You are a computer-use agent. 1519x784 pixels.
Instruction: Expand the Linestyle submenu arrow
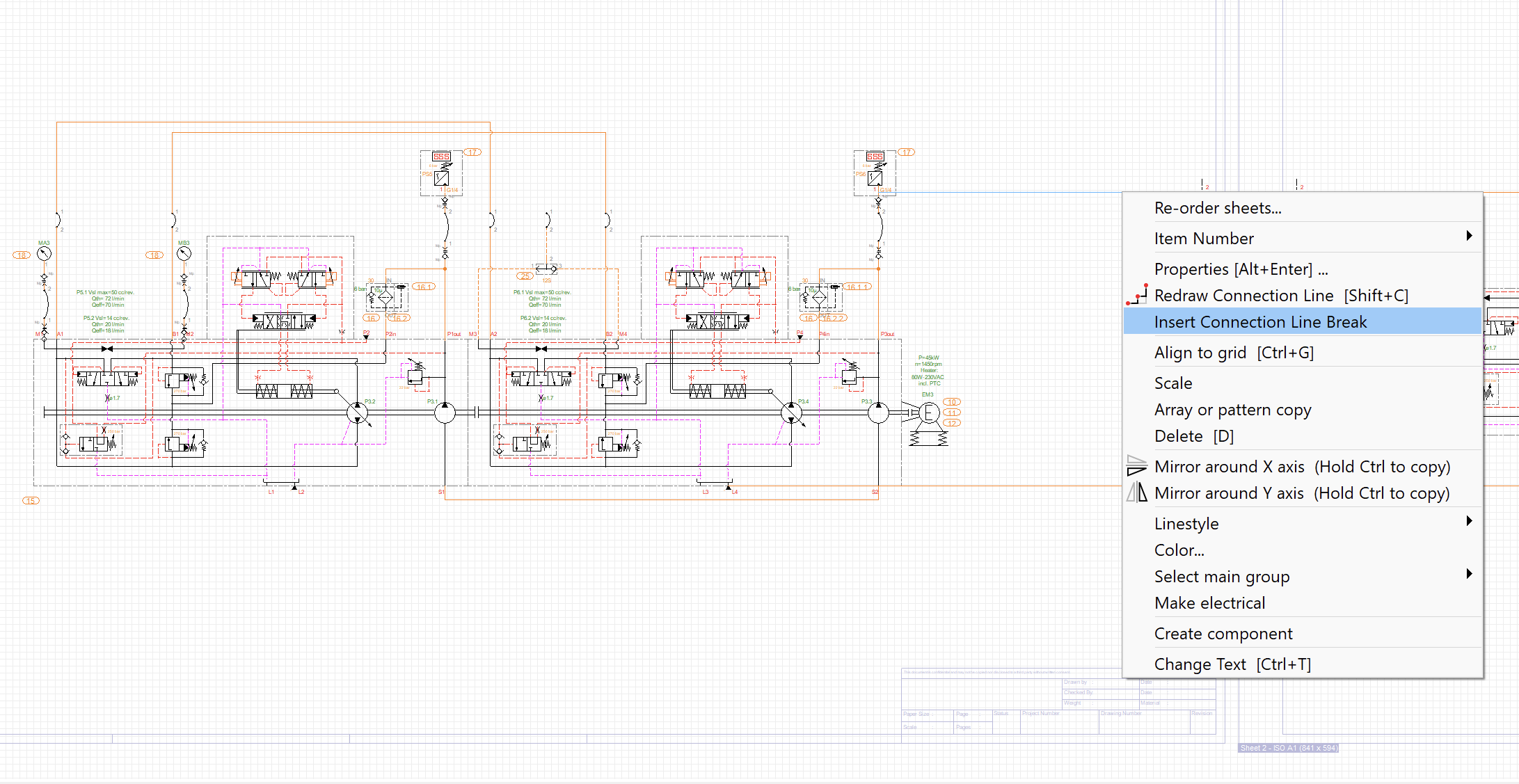pos(1469,521)
